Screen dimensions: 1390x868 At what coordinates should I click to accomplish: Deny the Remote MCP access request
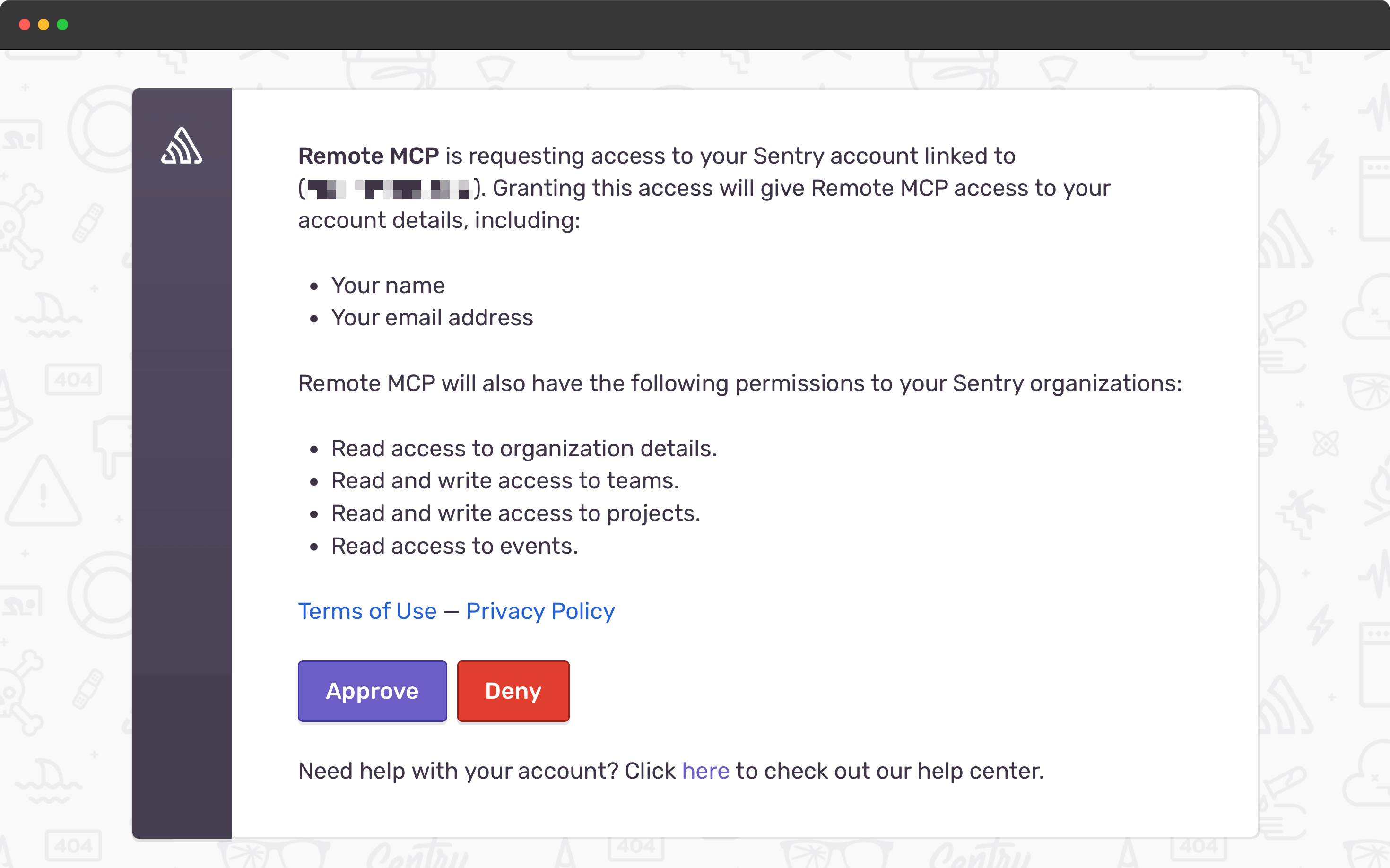(x=513, y=691)
